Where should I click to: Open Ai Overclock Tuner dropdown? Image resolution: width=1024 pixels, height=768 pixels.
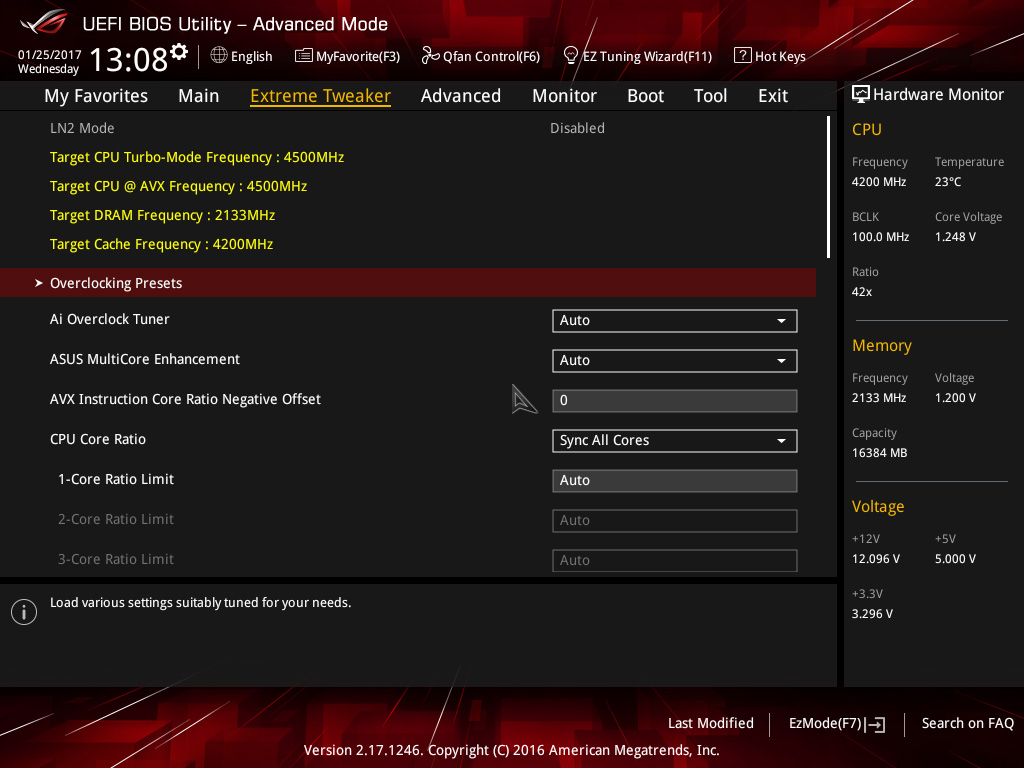pyautogui.click(x=675, y=321)
